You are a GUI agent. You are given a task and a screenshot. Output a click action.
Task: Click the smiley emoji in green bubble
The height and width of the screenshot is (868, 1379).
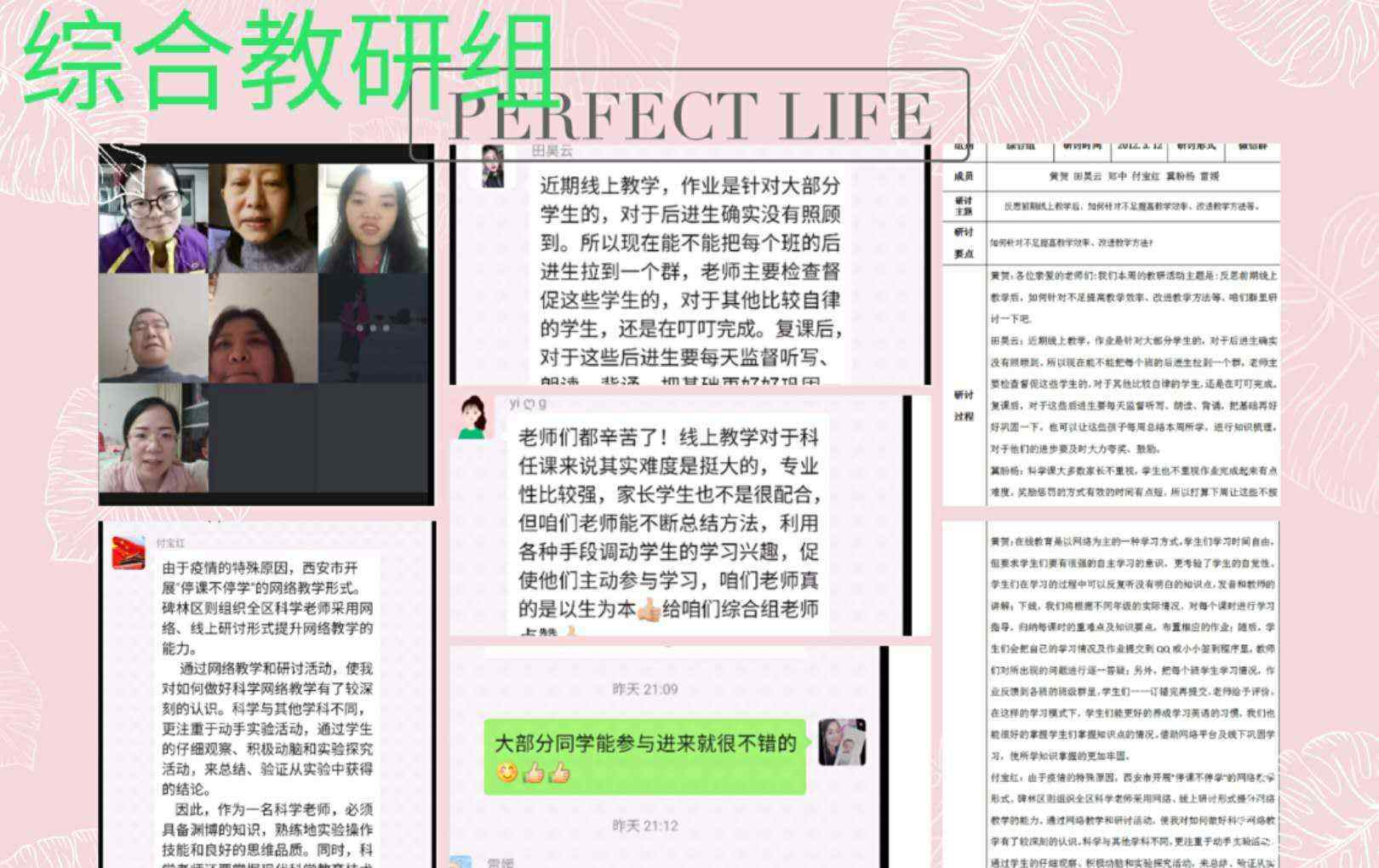click(x=507, y=774)
